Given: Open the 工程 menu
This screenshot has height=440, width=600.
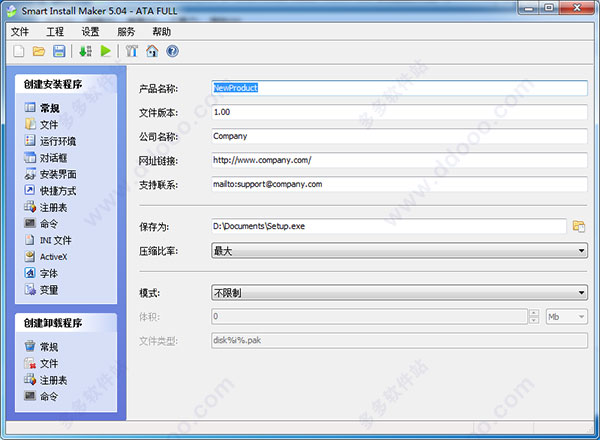Looking at the screenshot, I should point(55,32).
